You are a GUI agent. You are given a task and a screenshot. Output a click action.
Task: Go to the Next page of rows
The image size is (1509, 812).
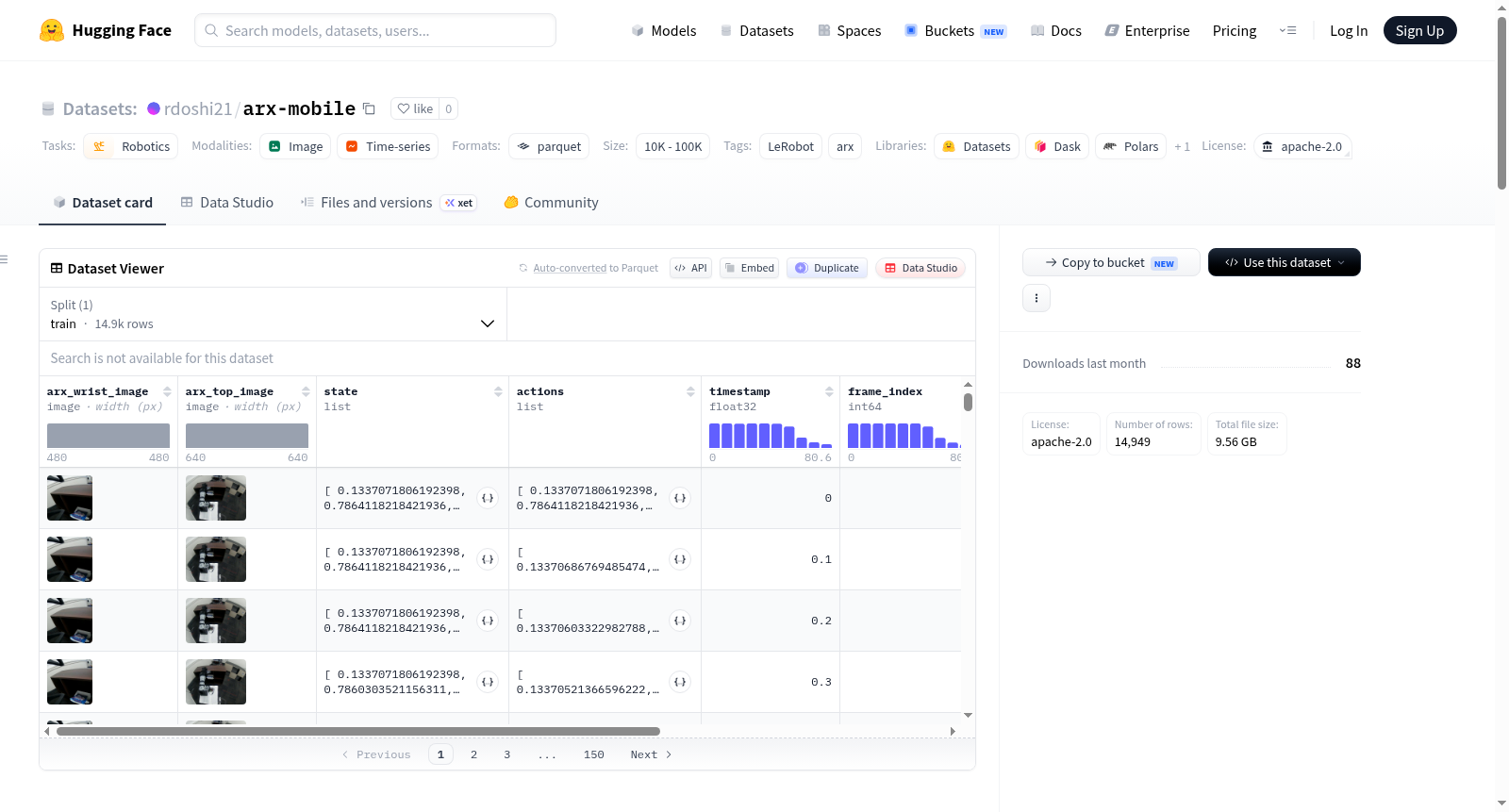coord(651,754)
